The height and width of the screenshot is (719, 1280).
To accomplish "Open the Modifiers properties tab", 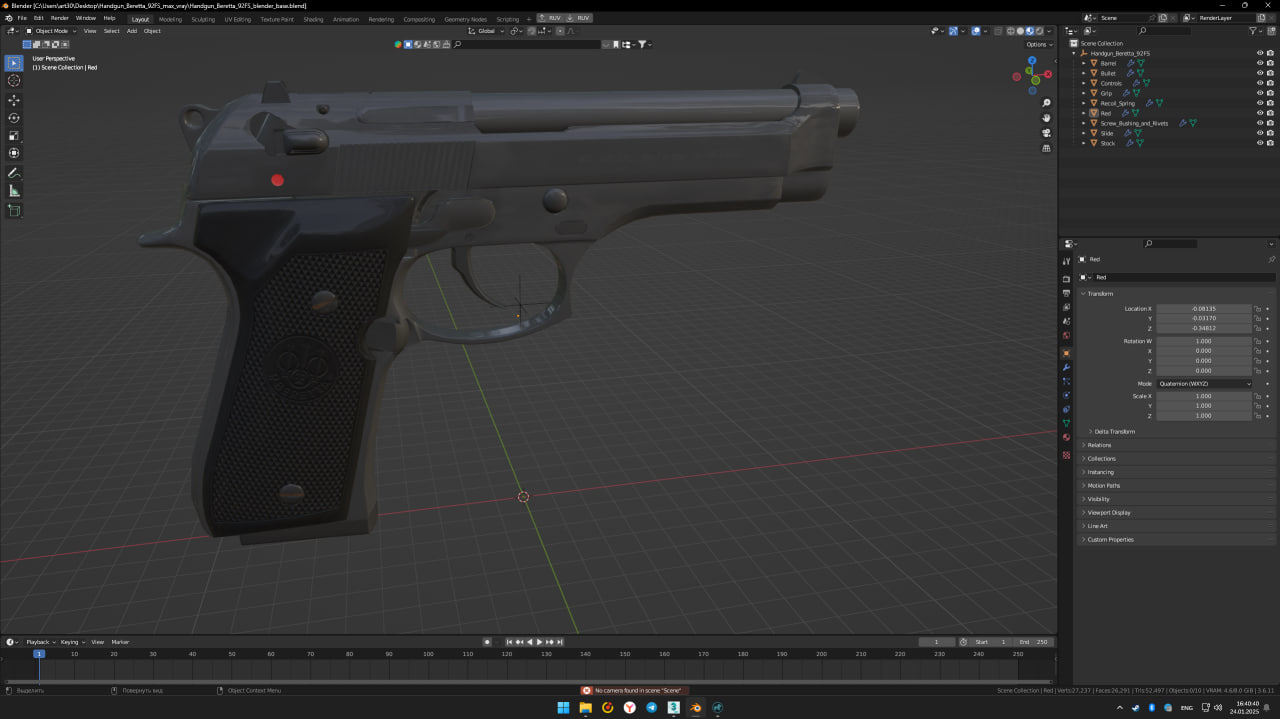I will (x=1066, y=368).
